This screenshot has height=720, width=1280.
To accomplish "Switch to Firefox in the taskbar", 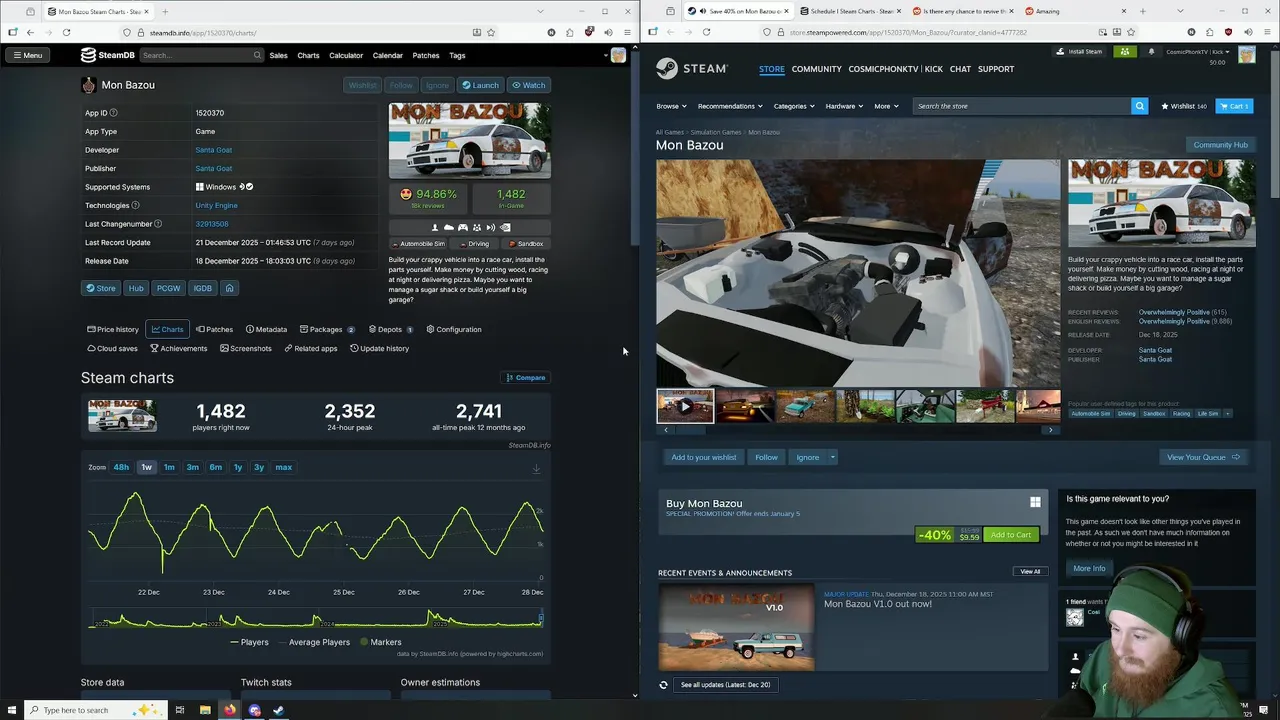I will click(230, 710).
